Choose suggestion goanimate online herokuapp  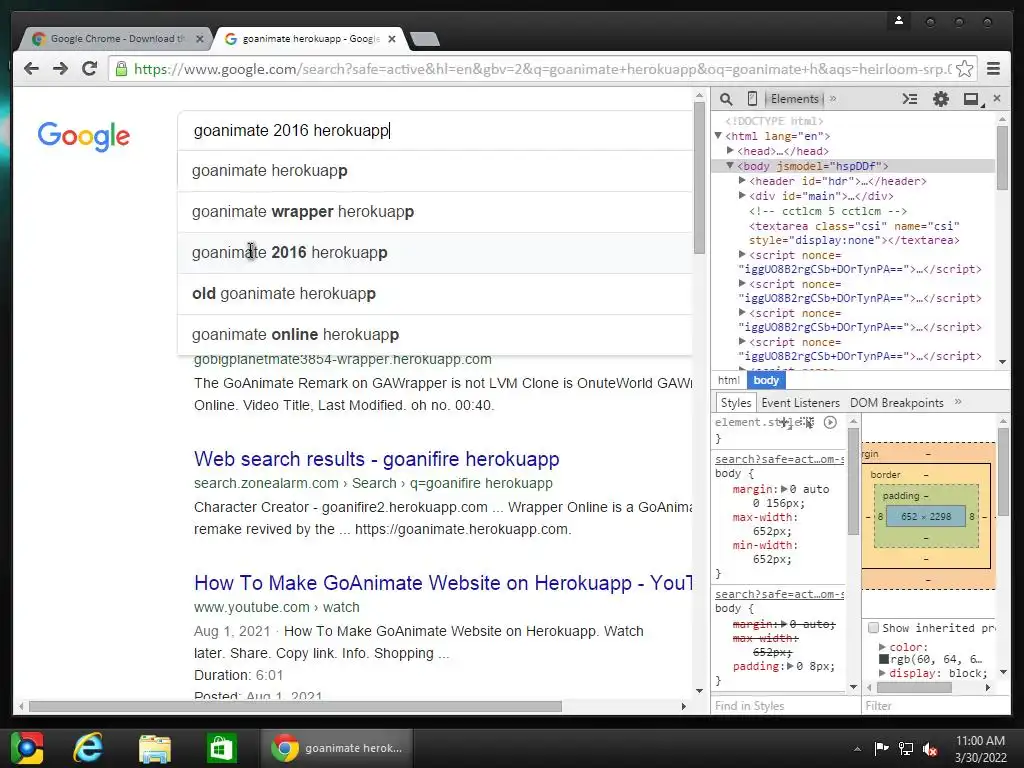435,335
